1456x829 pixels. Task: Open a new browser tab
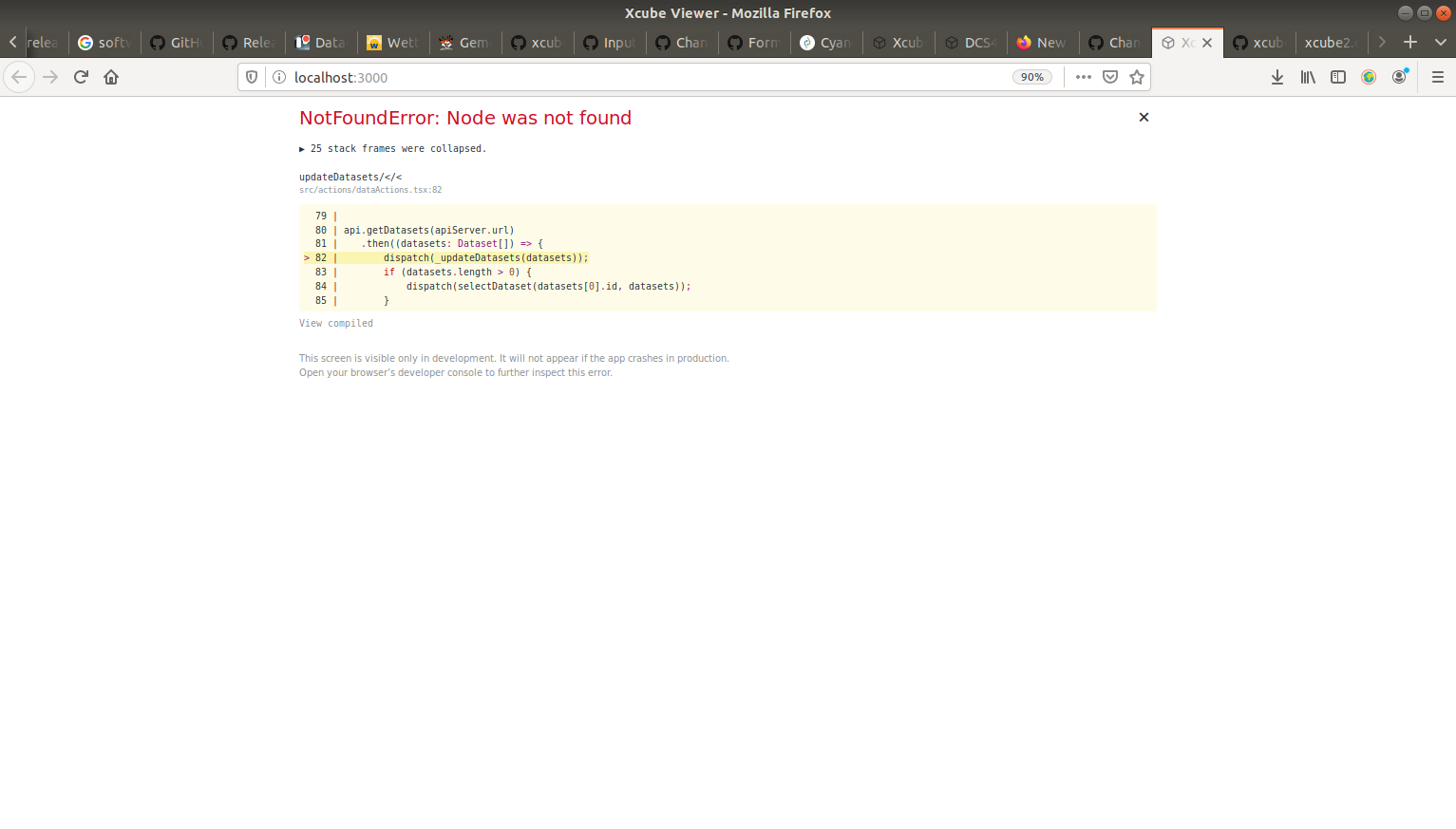pos(1411,42)
